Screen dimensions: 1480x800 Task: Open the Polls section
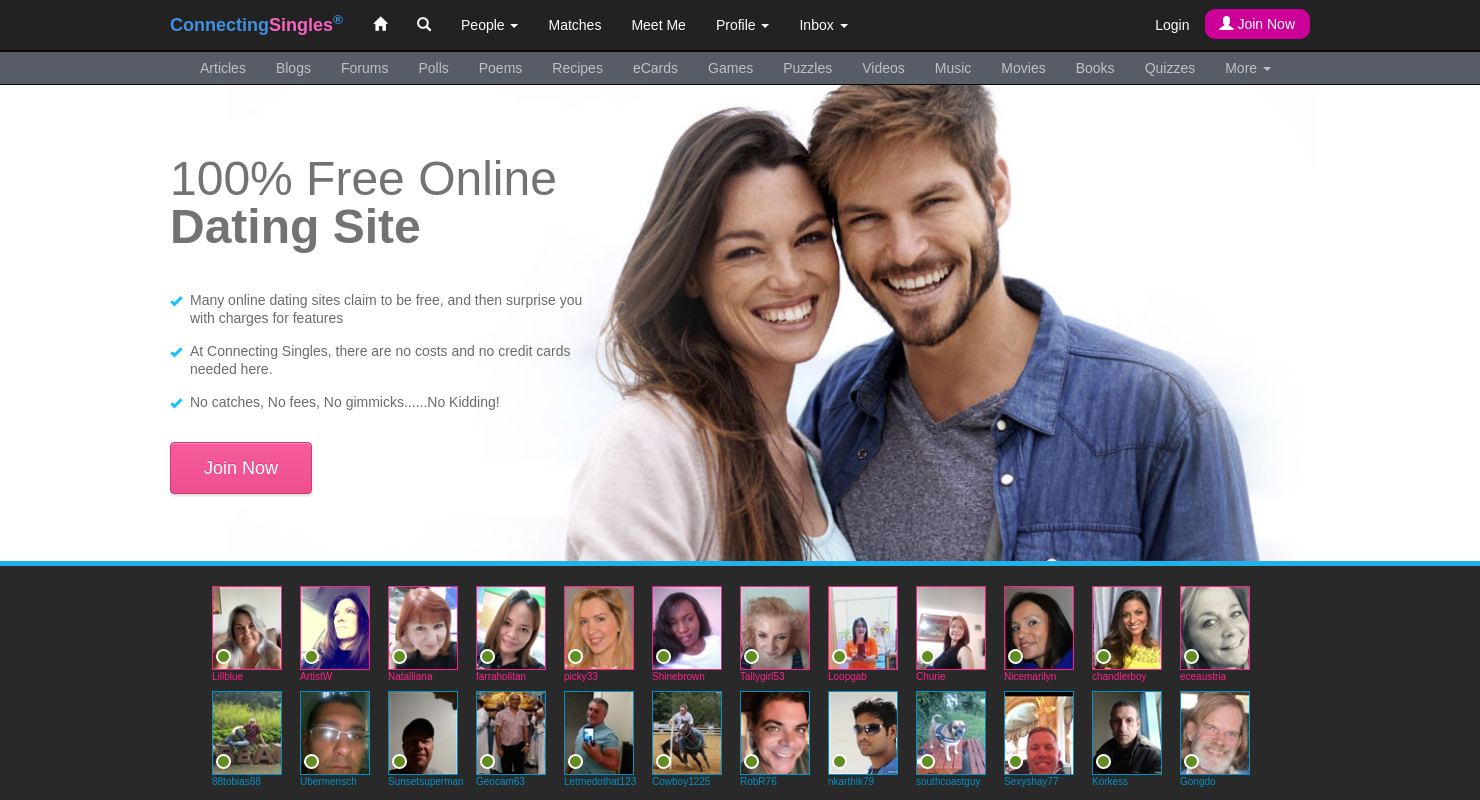pos(433,68)
